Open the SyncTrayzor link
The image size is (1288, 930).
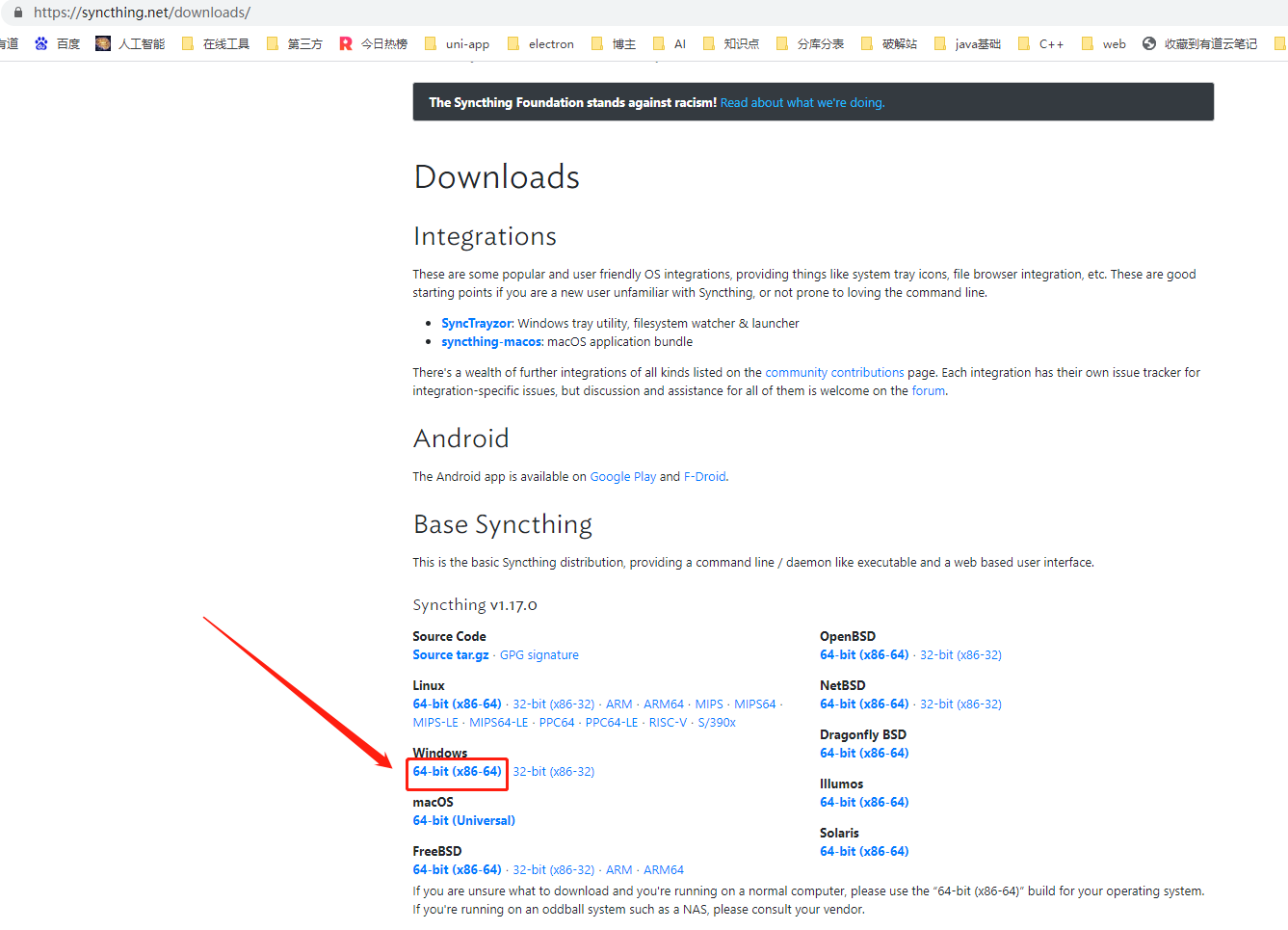476,323
